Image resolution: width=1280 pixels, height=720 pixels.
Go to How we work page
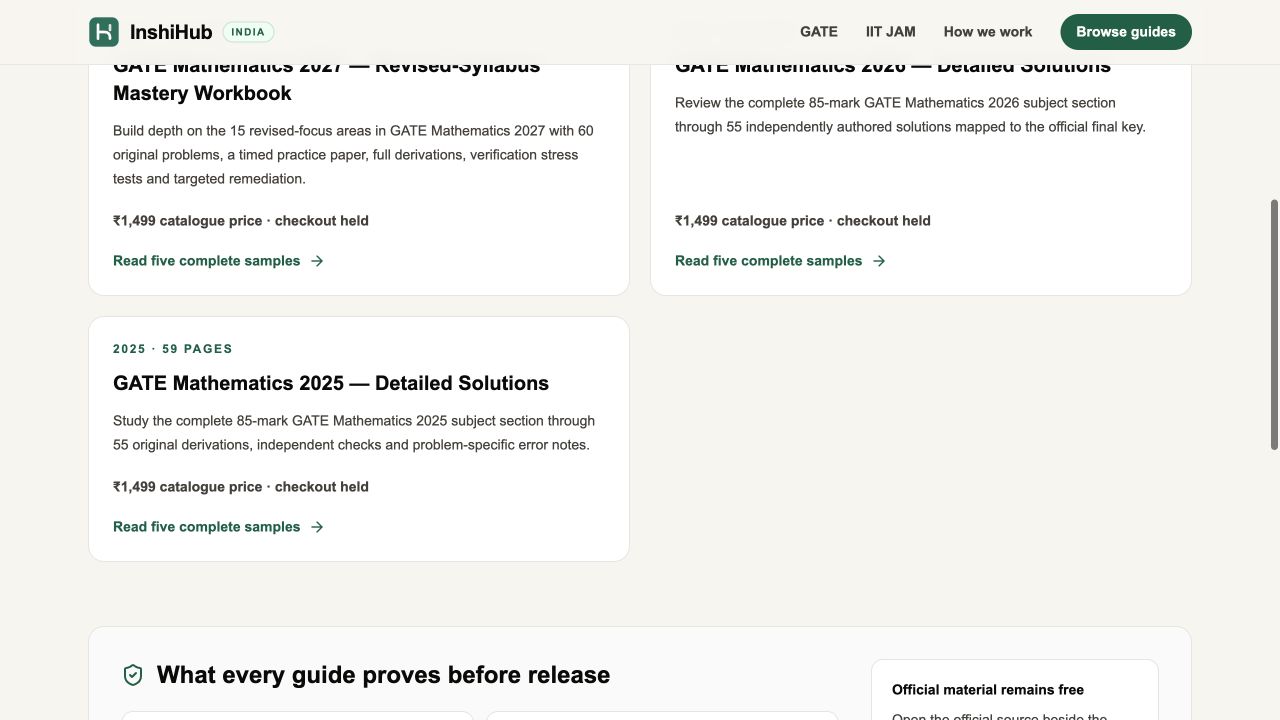(988, 32)
